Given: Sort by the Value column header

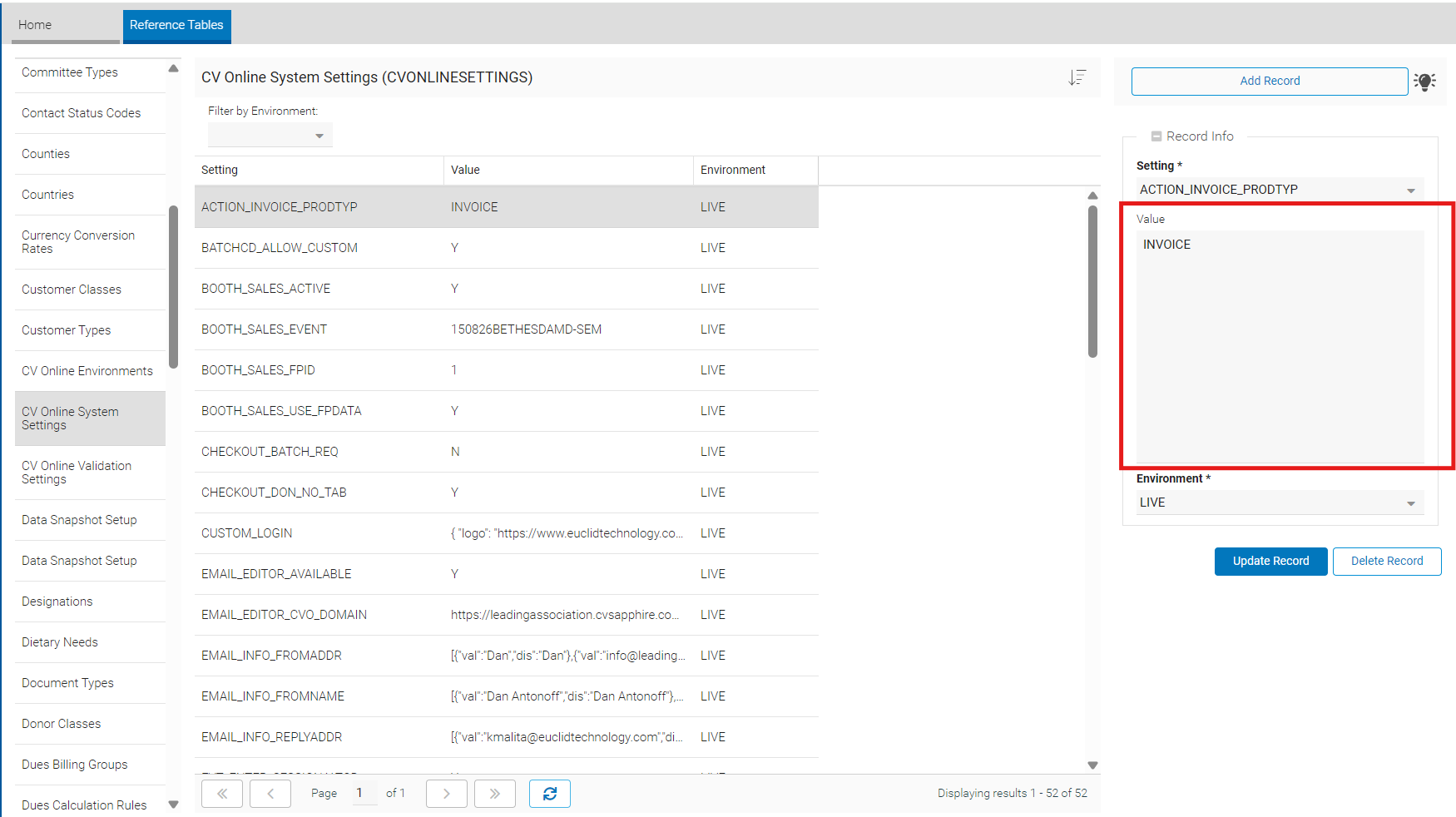Looking at the screenshot, I should pos(569,170).
